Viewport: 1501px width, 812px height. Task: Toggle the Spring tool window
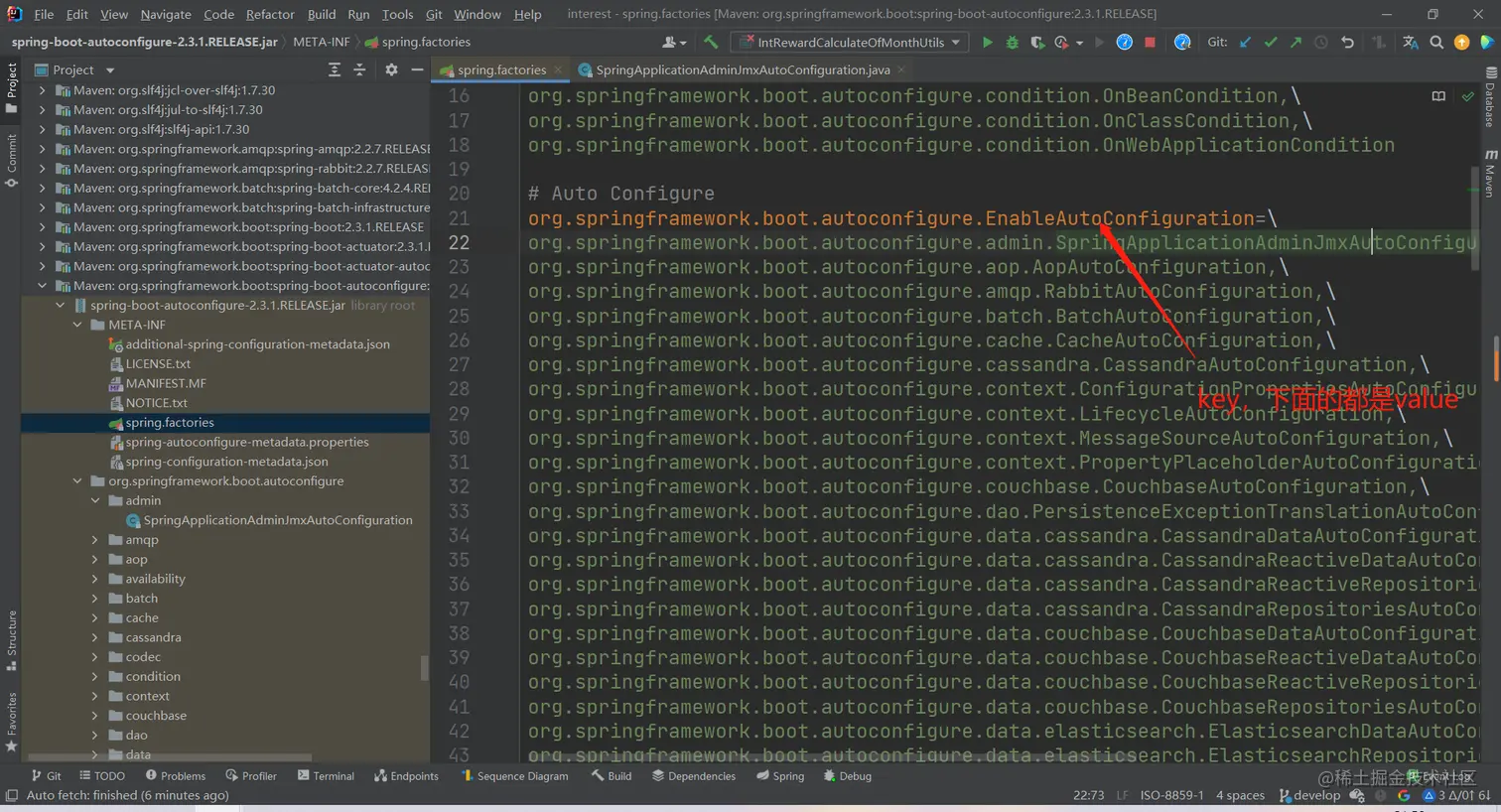pyautogui.click(x=780, y=776)
